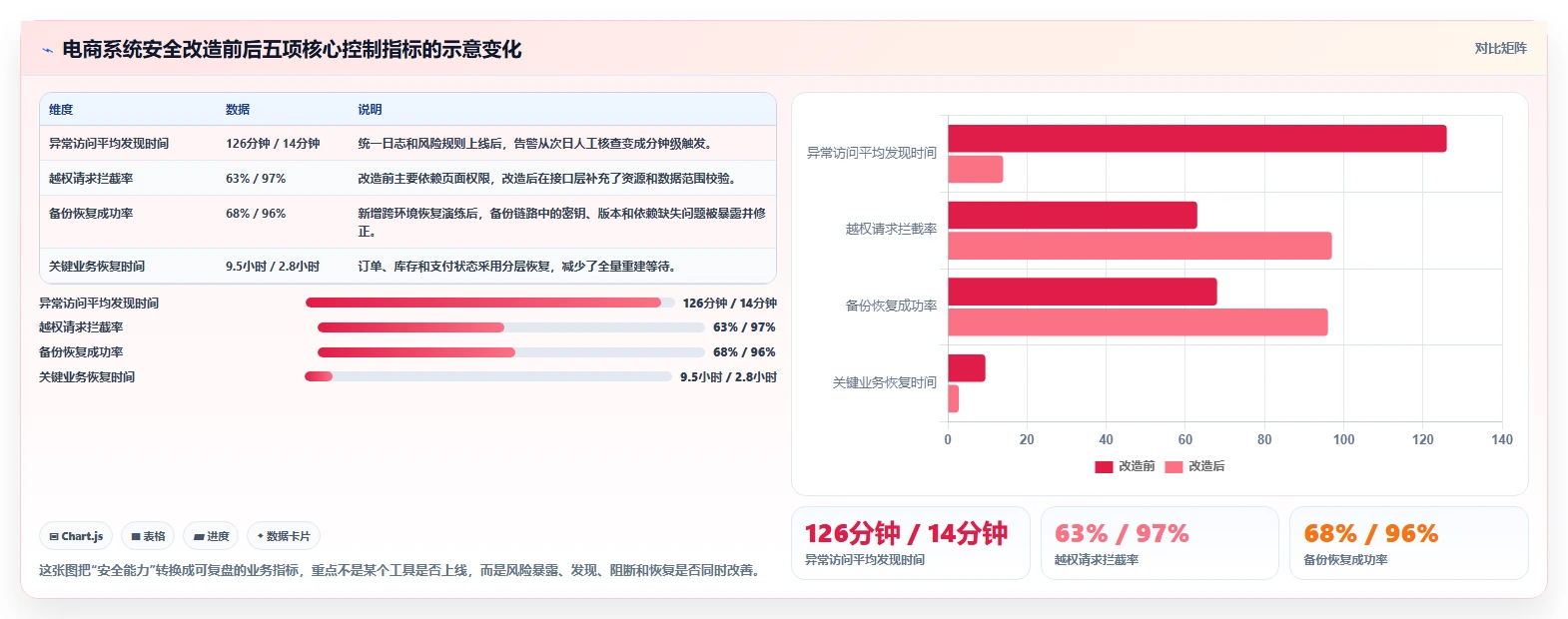1568x619 pixels.
Task: Click 改造后 bar for 异常访问平均发现时间
Action: (x=976, y=170)
